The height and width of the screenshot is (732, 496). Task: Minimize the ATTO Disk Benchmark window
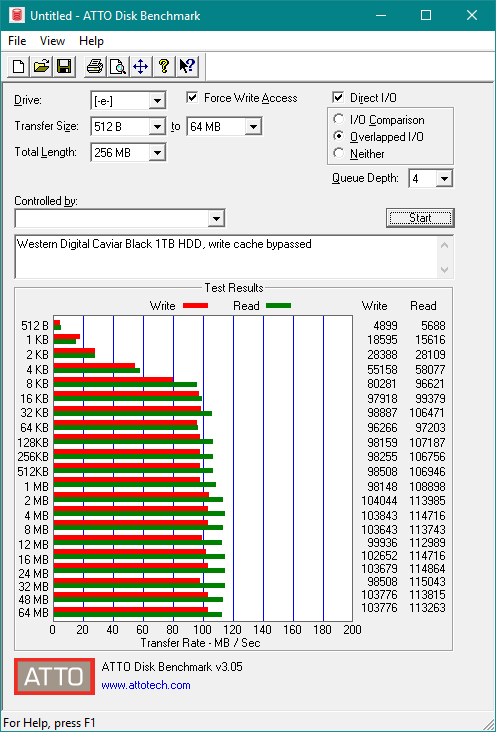tap(381, 15)
